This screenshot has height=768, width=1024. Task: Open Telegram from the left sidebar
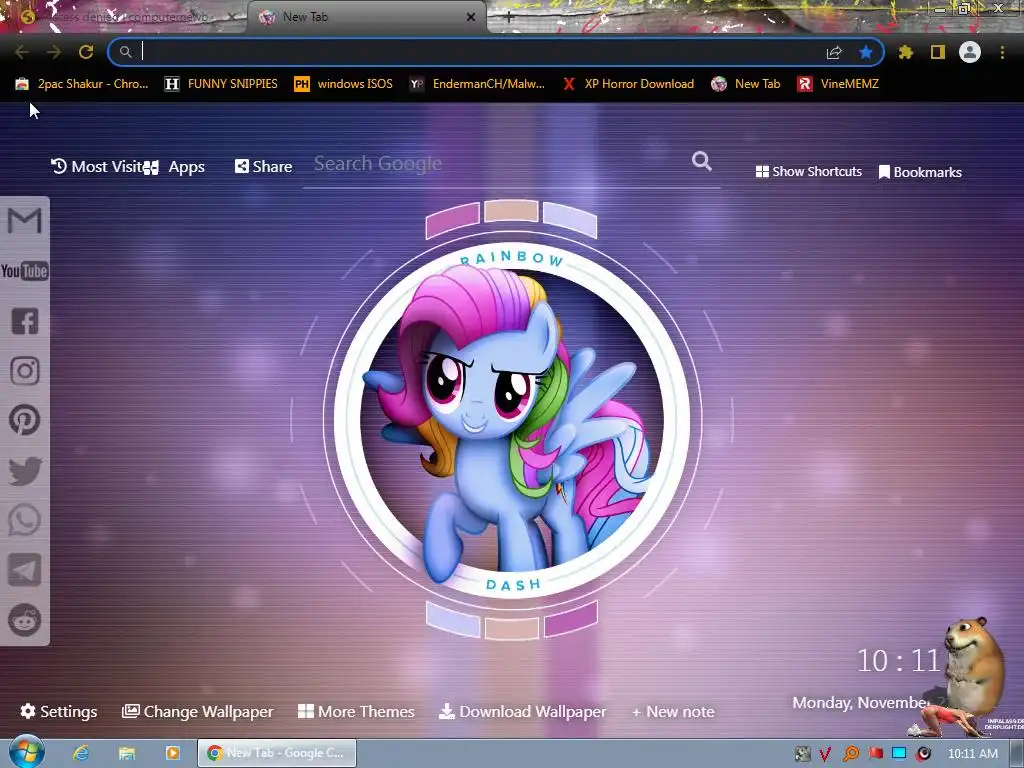pos(25,570)
